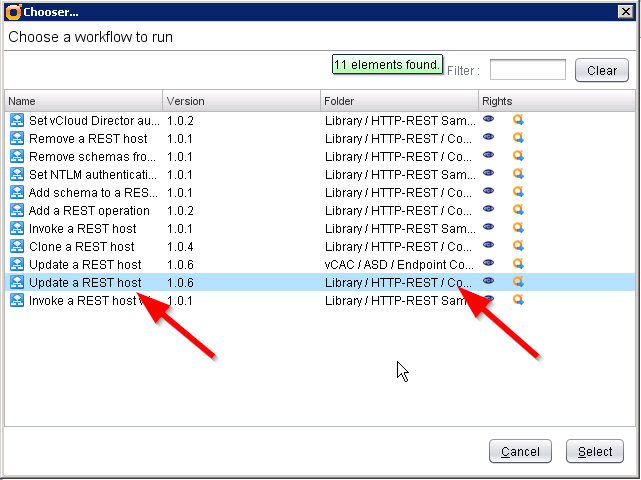Click inspect icon in Add a REST operation row
The width and height of the screenshot is (641, 480).
point(518,210)
